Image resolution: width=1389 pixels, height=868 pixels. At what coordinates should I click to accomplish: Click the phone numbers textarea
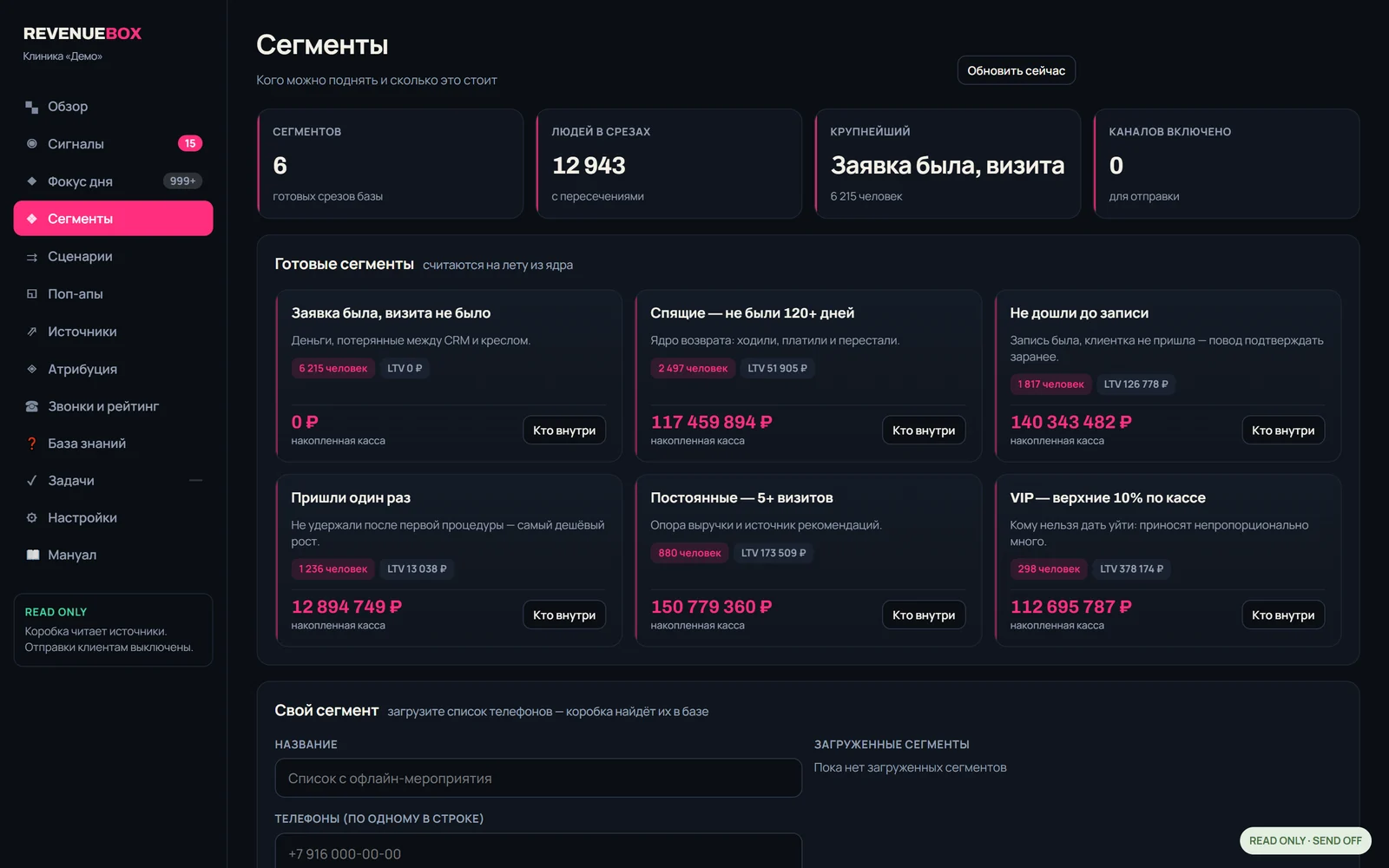click(x=538, y=851)
